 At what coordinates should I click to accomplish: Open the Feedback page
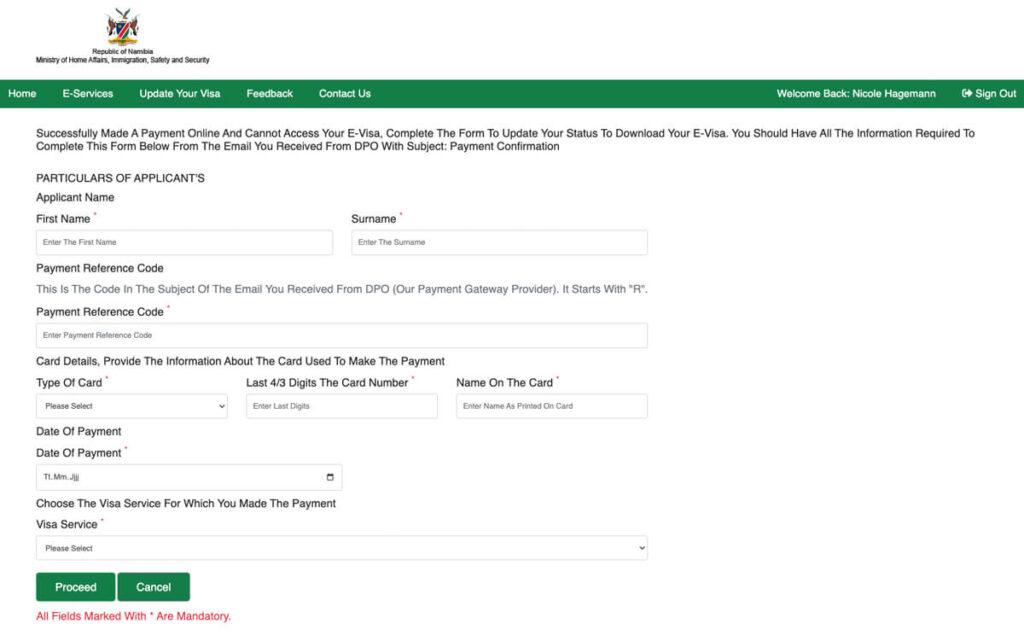pyautogui.click(x=270, y=93)
